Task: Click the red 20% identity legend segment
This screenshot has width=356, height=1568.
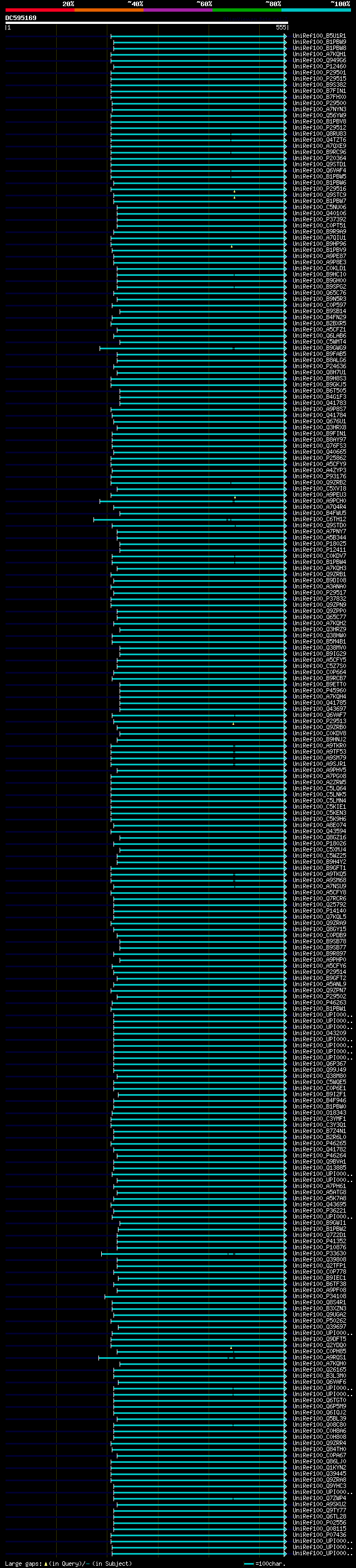Action: point(39,10)
